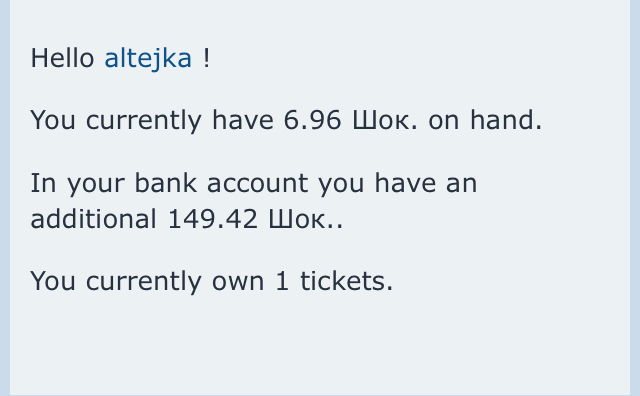This screenshot has height=396, width=640.
Task: Click the Шок.. currency after 149.42
Action: click(306, 219)
